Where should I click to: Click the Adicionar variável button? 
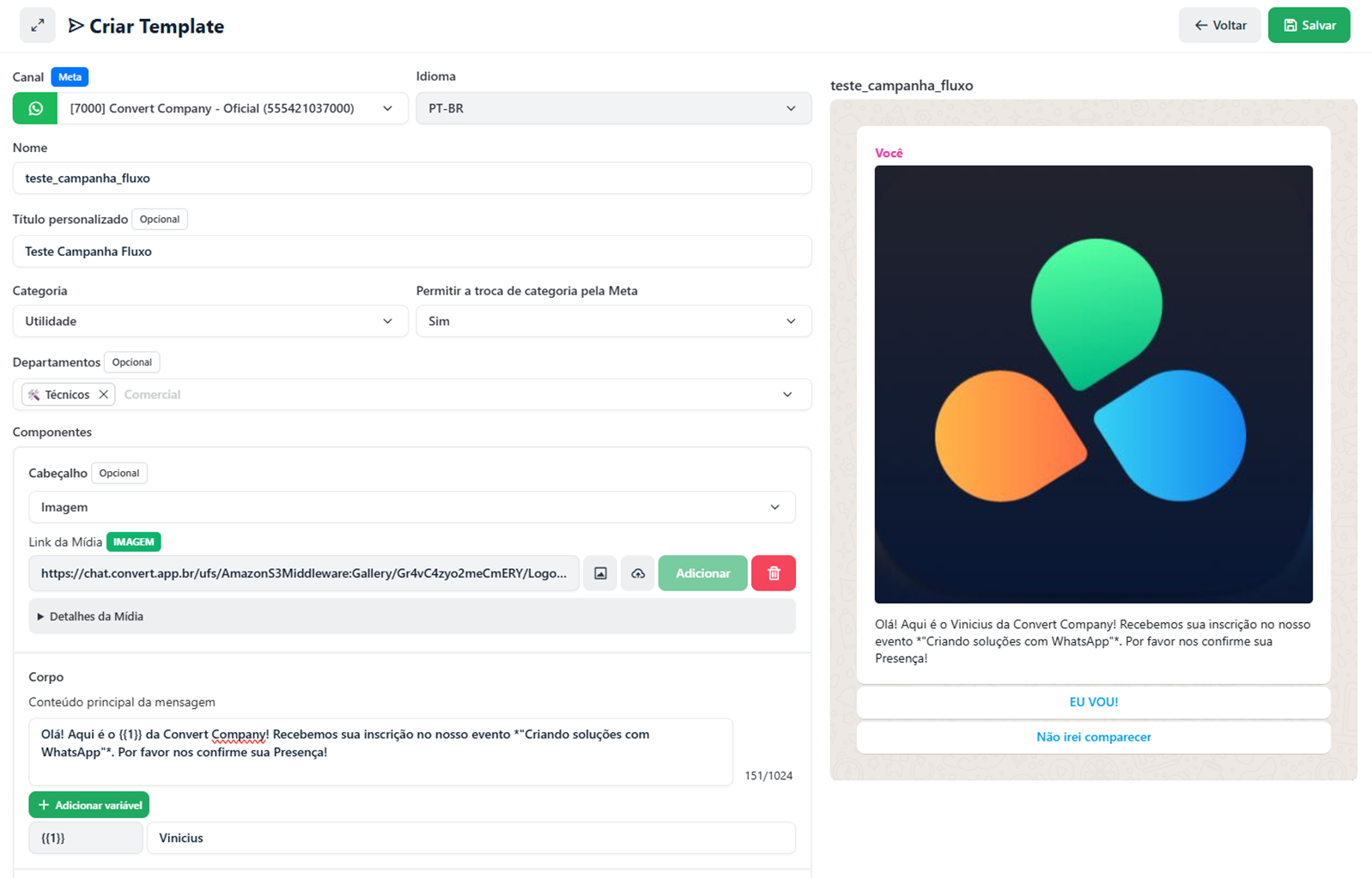pos(89,805)
